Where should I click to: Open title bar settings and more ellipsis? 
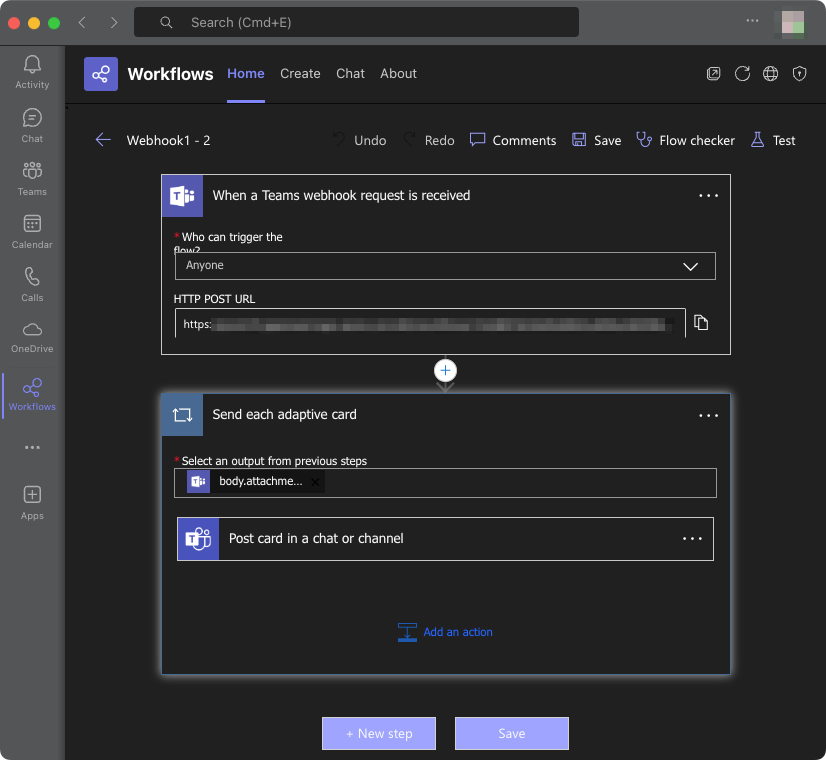[752, 21]
